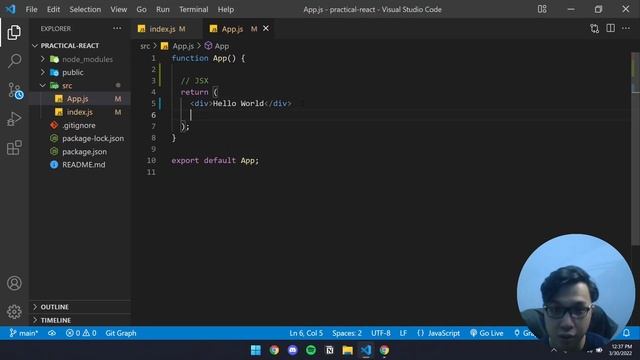Open Windows Start button on taskbar

coord(256,350)
